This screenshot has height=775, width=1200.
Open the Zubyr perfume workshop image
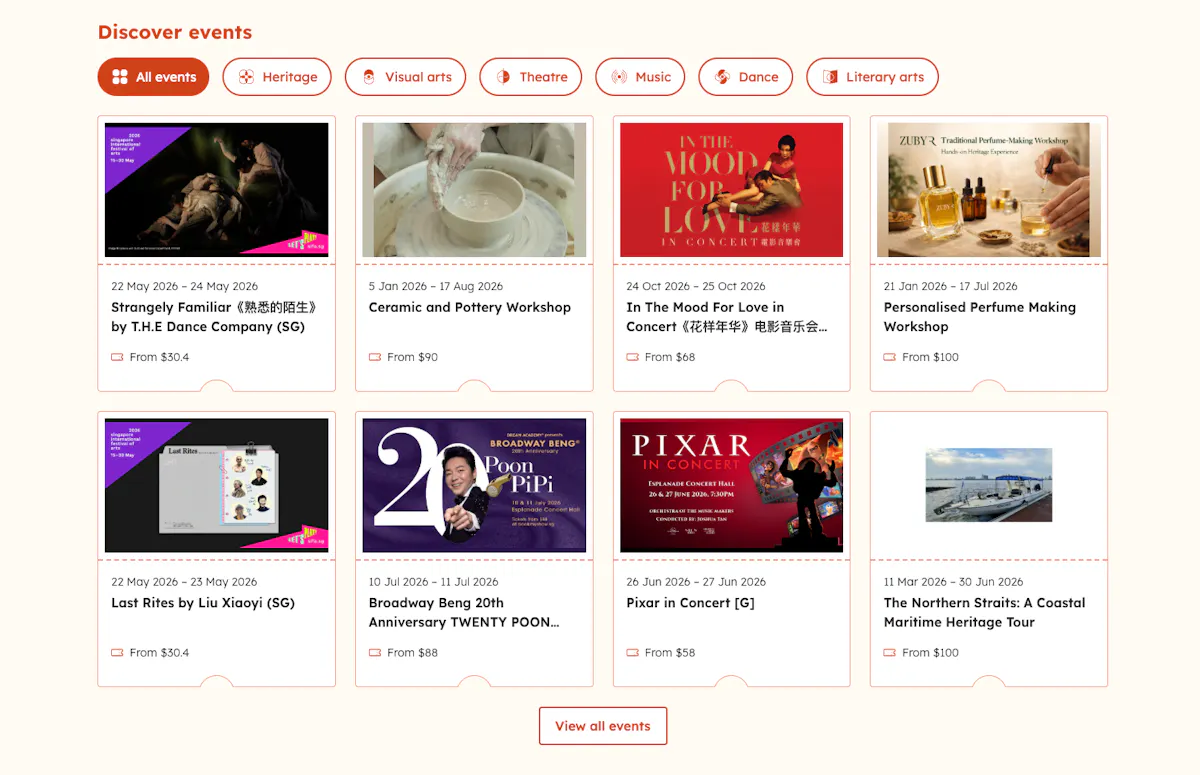point(989,190)
